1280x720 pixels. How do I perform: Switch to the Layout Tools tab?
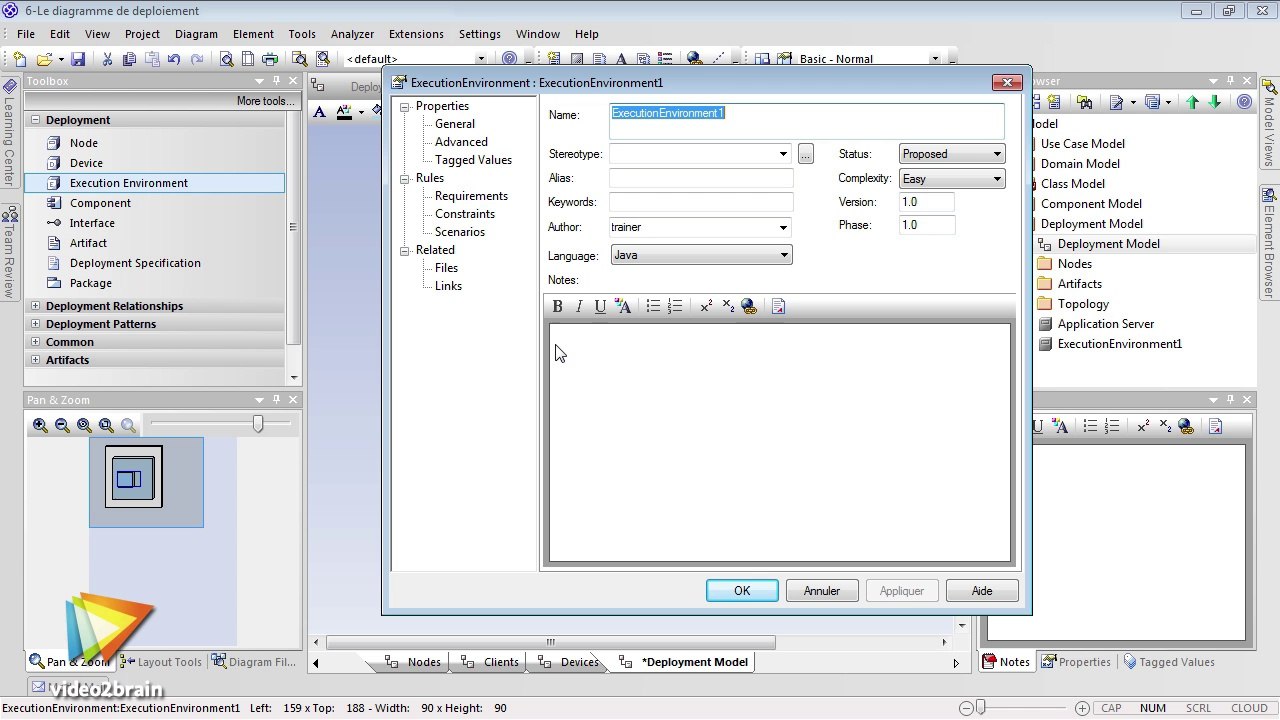160,662
